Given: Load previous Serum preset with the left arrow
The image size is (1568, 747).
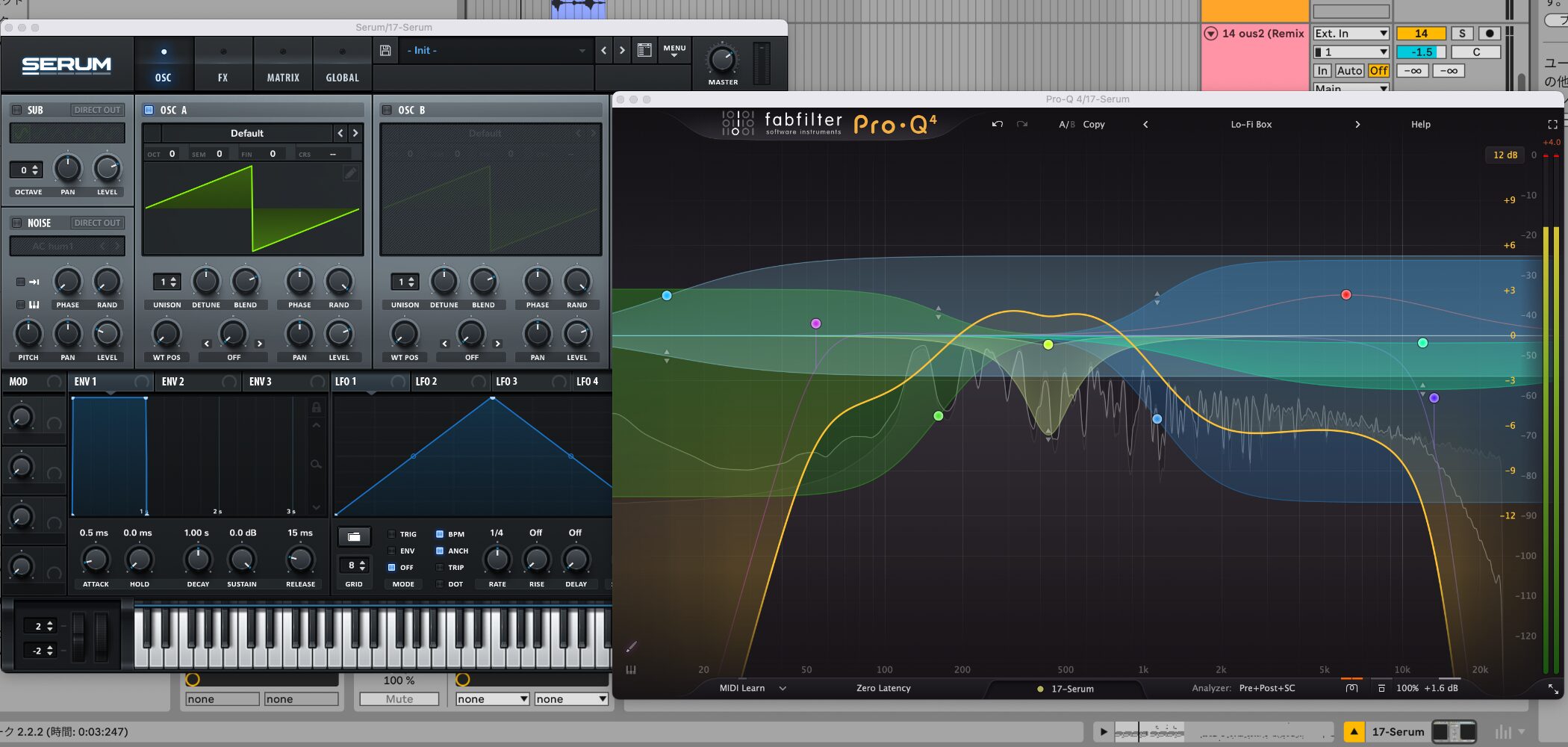Looking at the screenshot, I should pos(604,51).
